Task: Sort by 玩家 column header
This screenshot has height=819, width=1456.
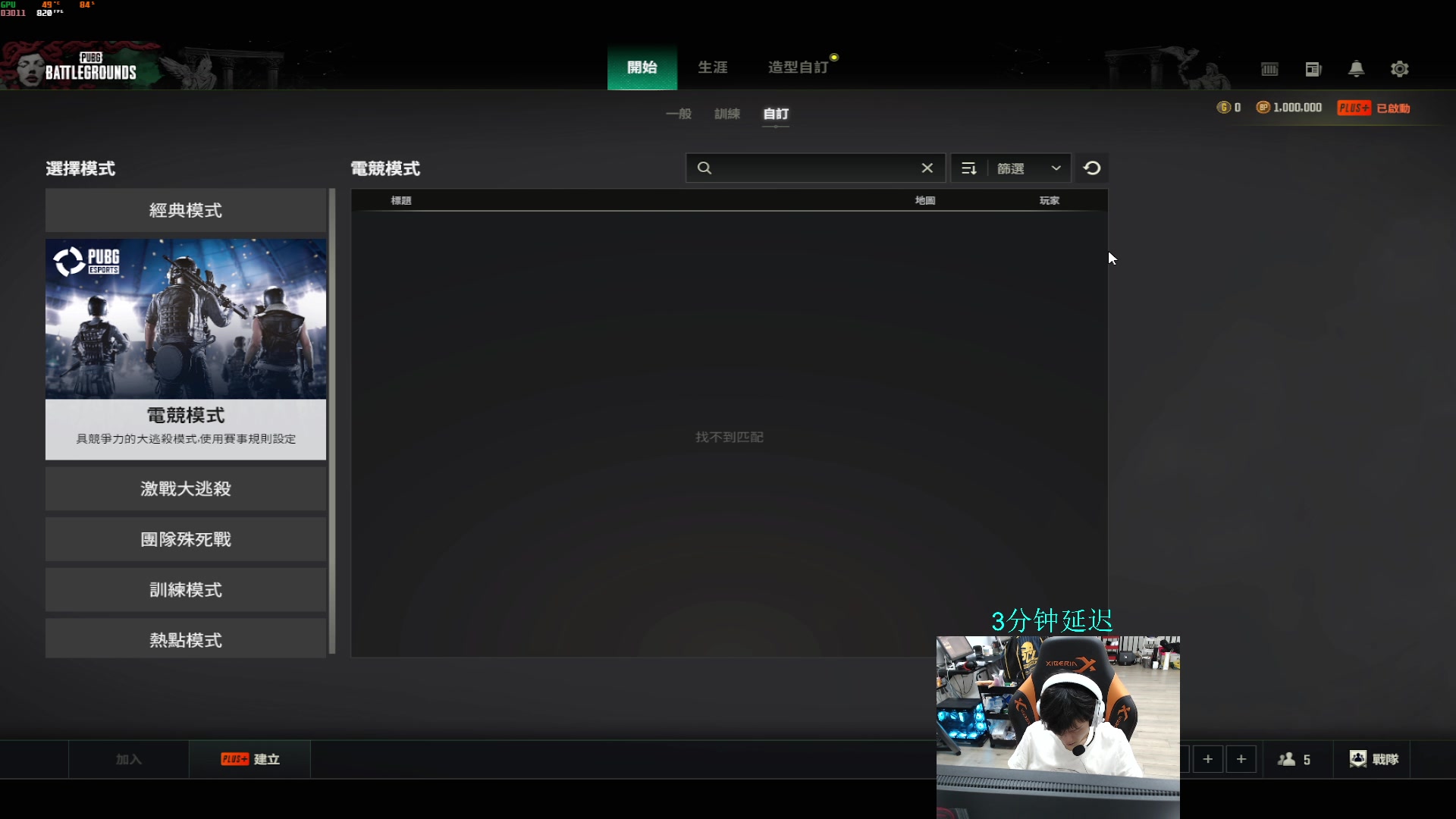Action: click(x=1050, y=201)
